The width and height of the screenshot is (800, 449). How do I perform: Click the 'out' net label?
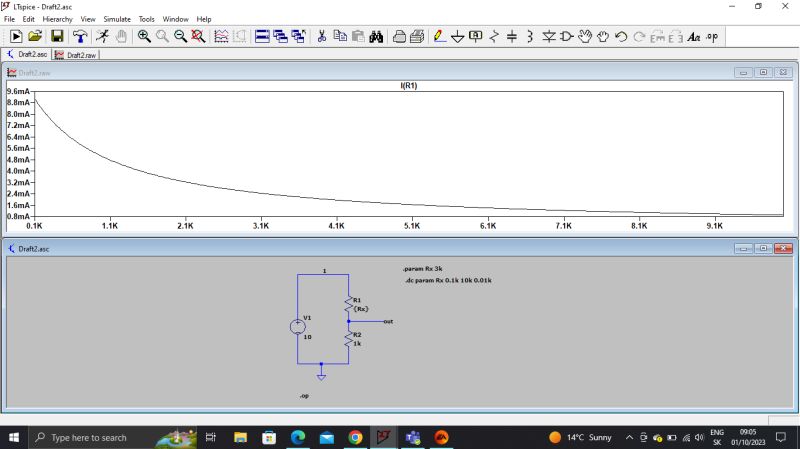pos(388,321)
